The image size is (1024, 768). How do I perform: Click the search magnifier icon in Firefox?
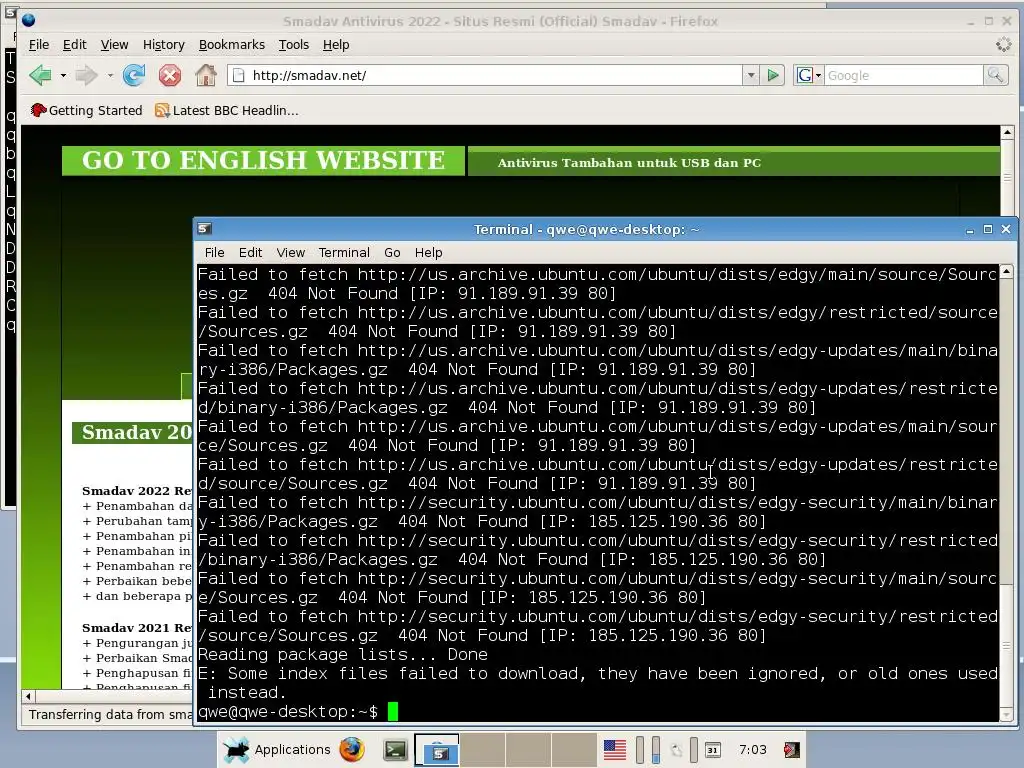click(995, 75)
